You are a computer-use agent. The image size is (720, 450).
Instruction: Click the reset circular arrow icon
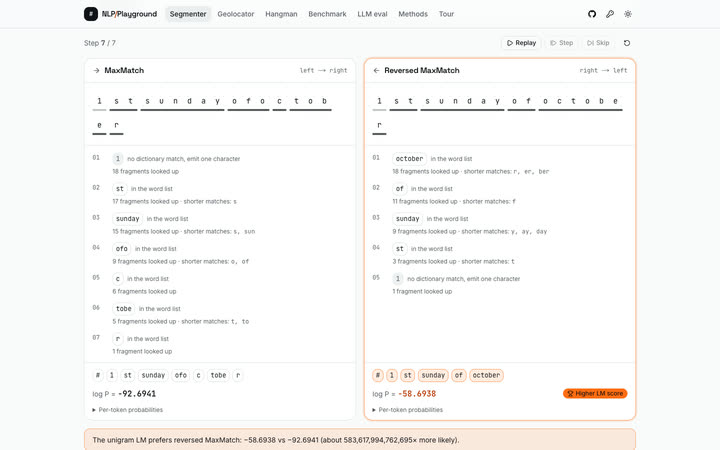[627, 43]
